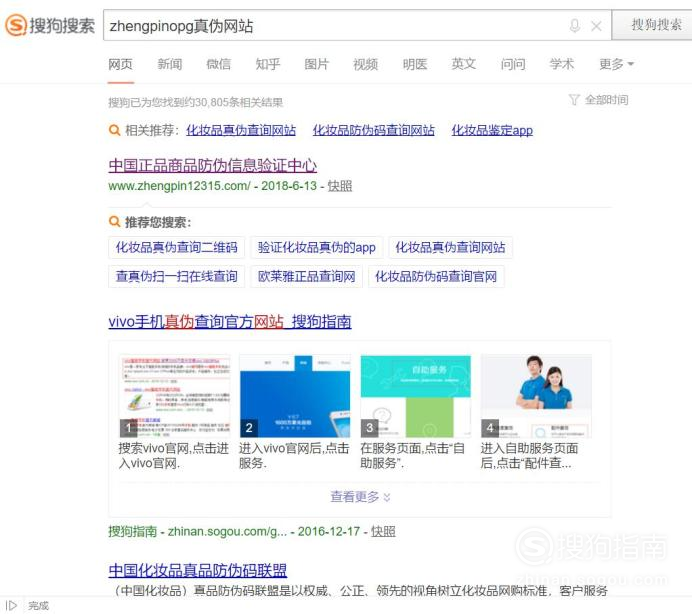Expand the 更多 dropdown
692x614 pixels.
tap(616, 64)
